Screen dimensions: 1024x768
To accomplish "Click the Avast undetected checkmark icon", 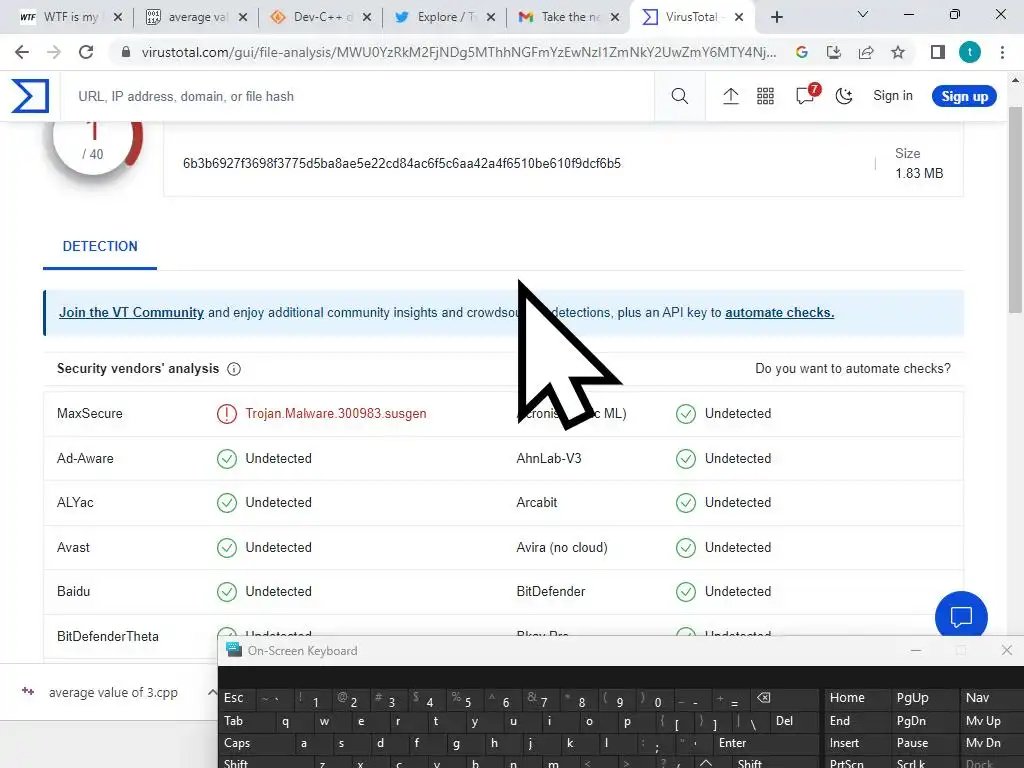I will tap(227, 547).
